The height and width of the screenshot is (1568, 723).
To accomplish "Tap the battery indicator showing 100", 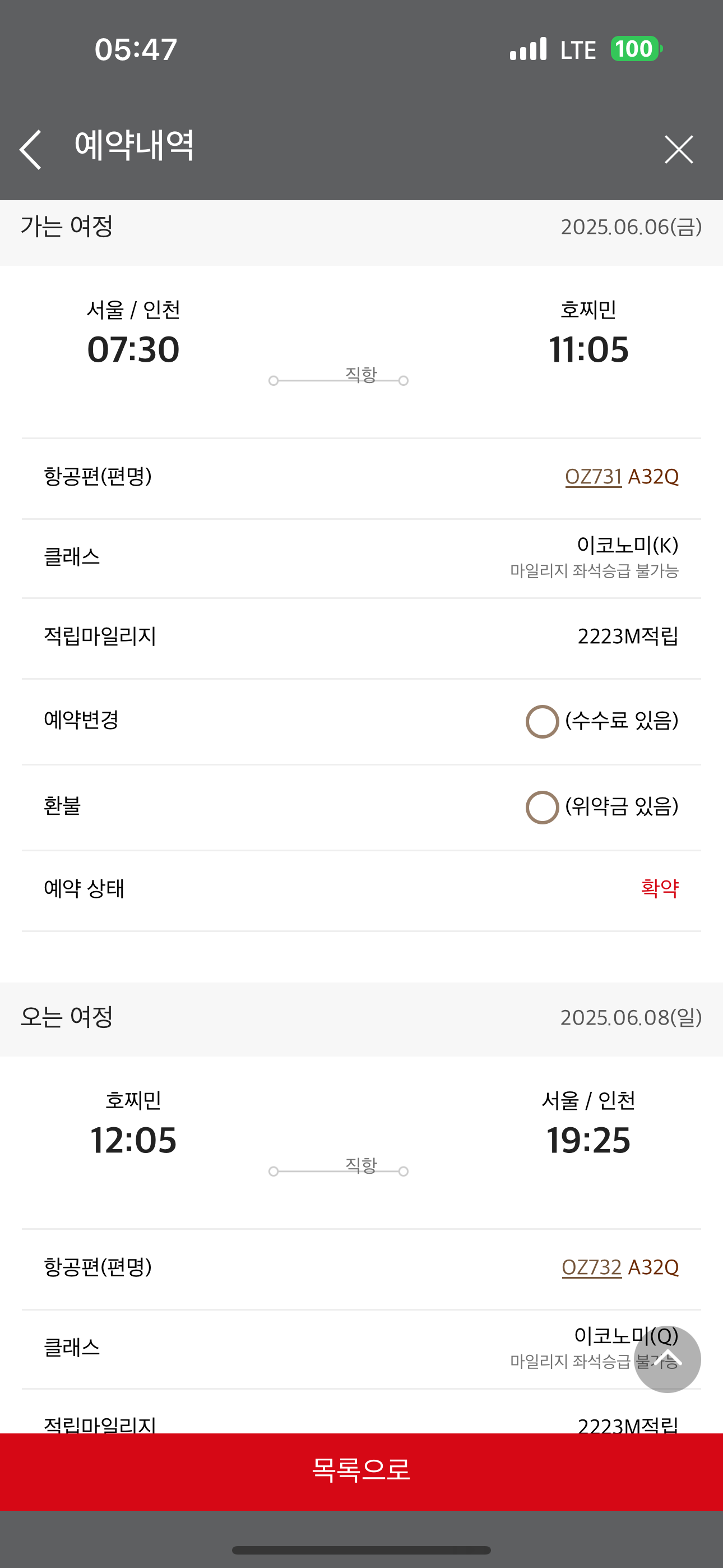I will pos(636,49).
